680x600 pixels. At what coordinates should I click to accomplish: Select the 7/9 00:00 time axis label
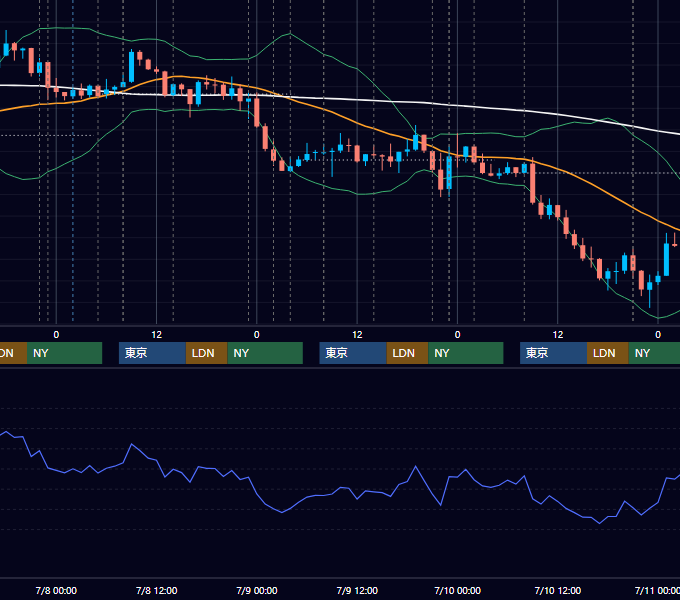pyautogui.click(x=257, y=590)
